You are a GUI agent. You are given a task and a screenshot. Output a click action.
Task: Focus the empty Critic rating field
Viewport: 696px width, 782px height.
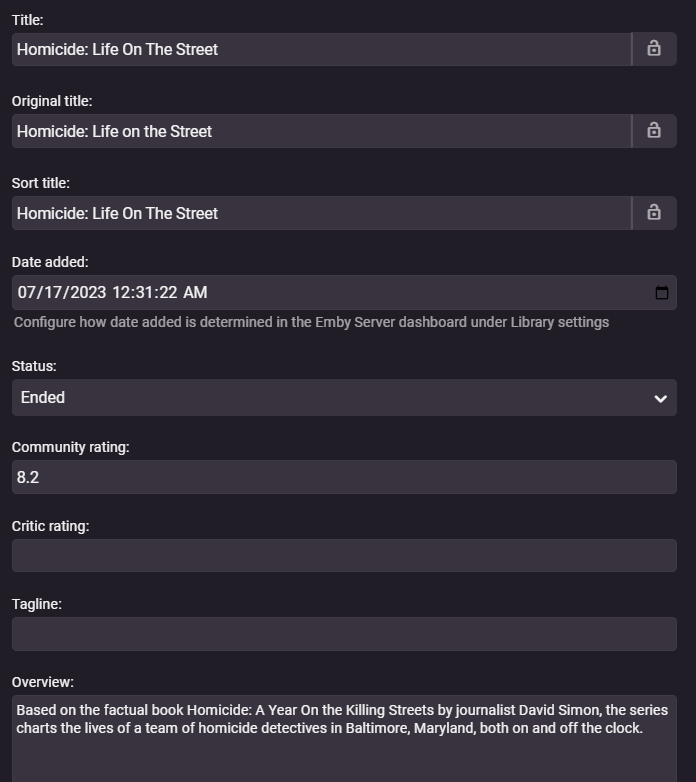(x=344, y=556)
